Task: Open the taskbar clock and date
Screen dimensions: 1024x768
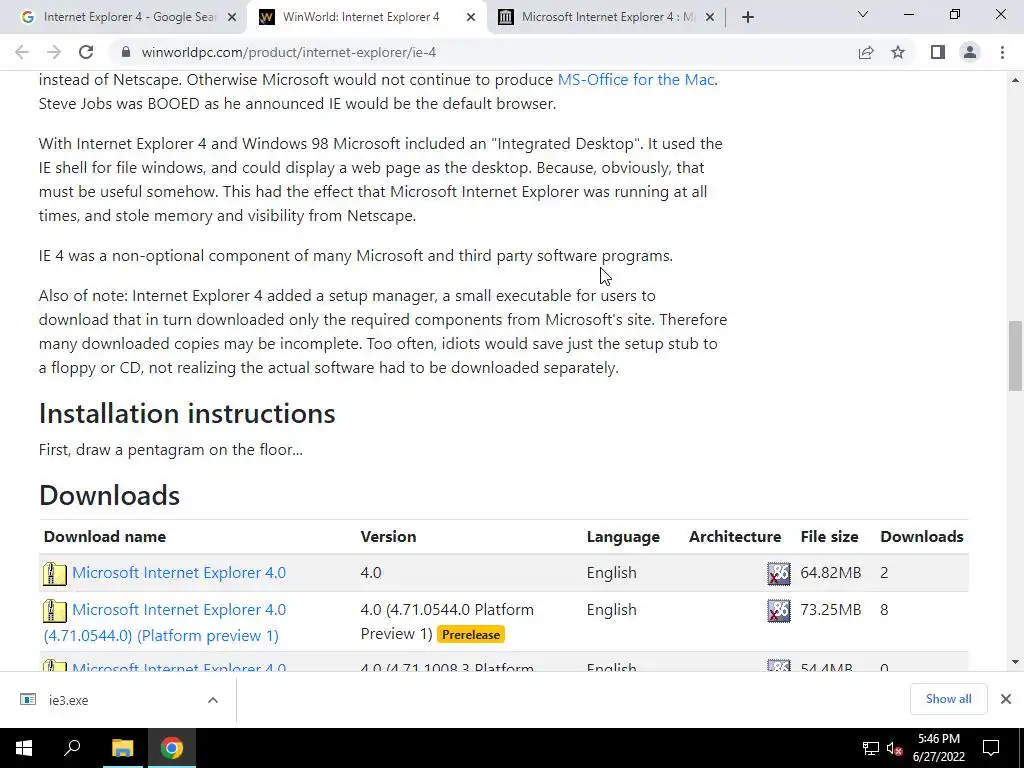Action: click(938, 748)
